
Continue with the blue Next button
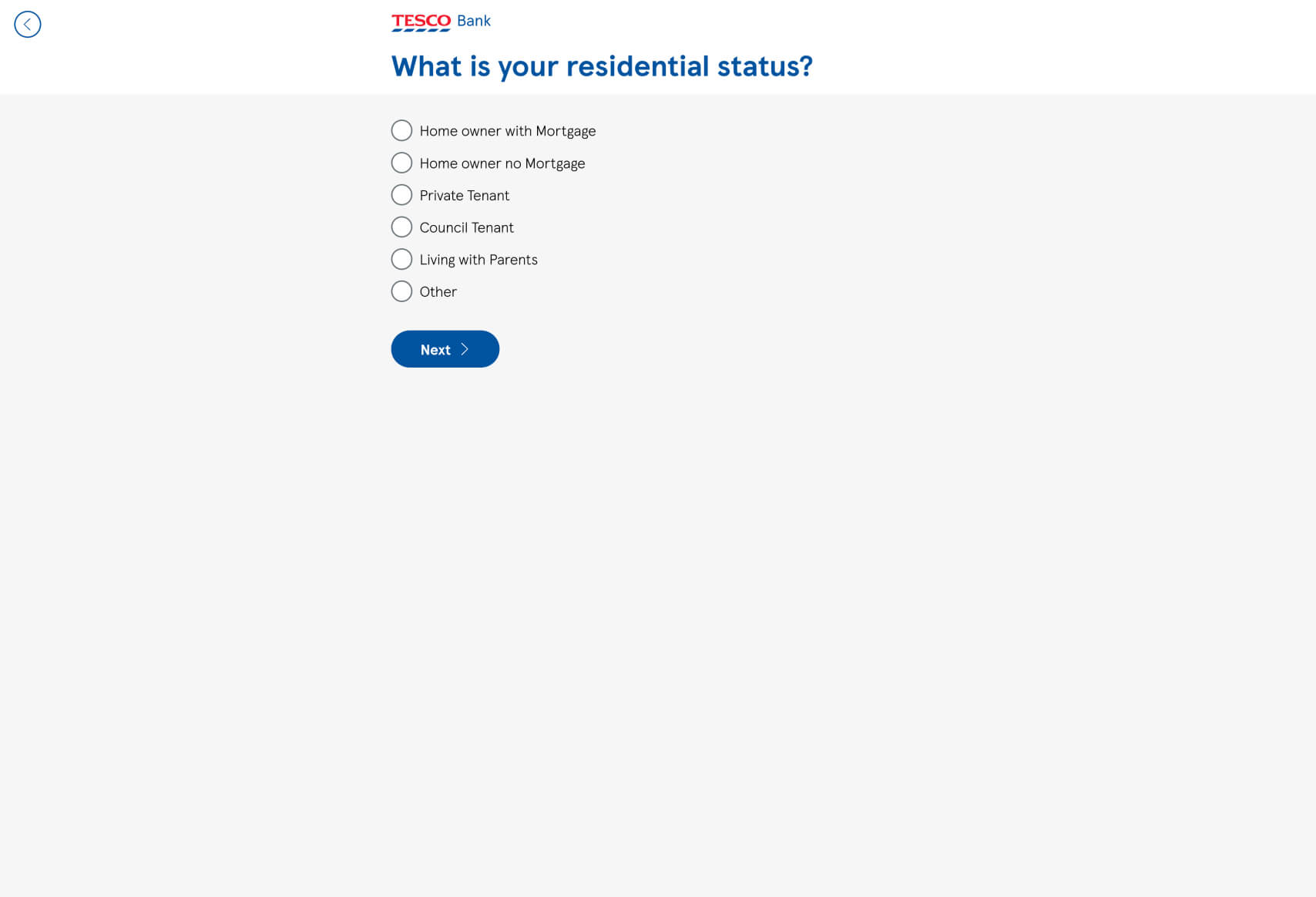point(445,349)
